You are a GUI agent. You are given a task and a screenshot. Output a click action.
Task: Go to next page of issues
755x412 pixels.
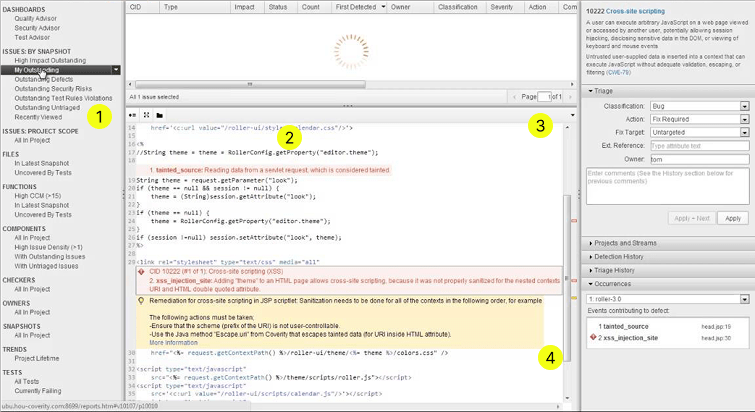569,96
